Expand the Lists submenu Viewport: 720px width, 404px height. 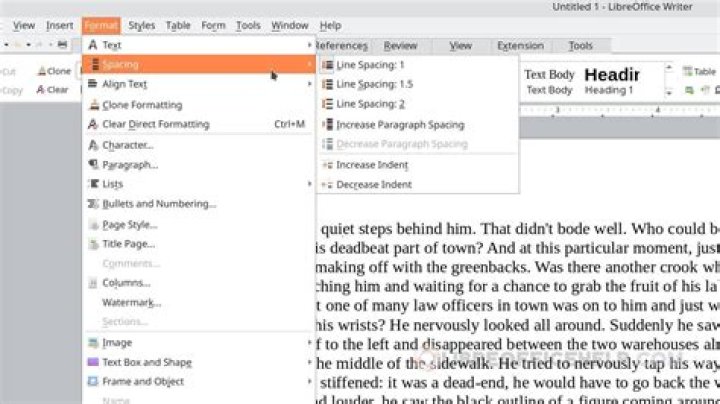[x=199, y=184]
